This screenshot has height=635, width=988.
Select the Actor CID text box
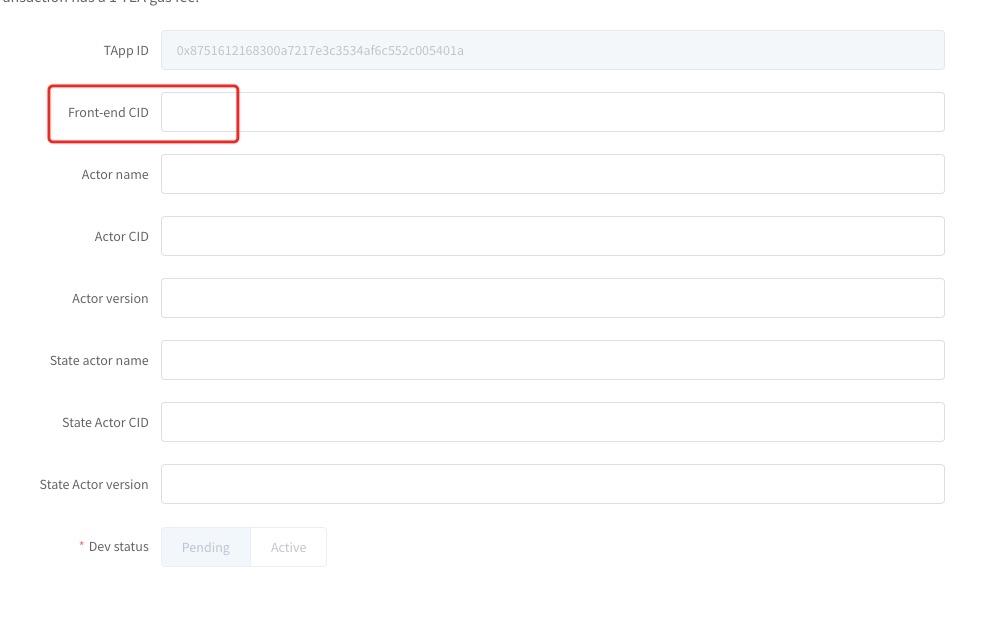pyautogui.click(x=552, y=236)
